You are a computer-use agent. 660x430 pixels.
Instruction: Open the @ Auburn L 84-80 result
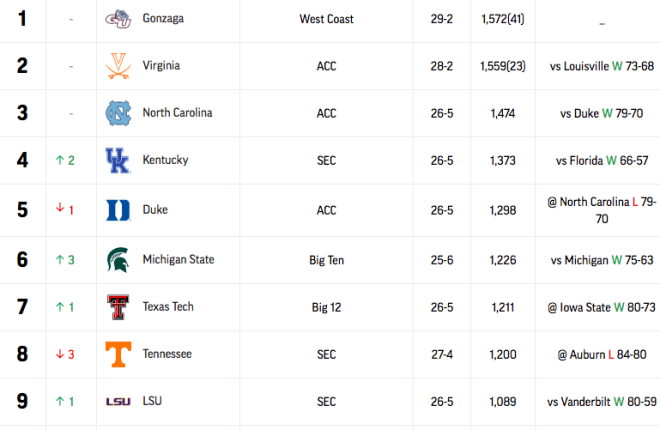(602, 354)
